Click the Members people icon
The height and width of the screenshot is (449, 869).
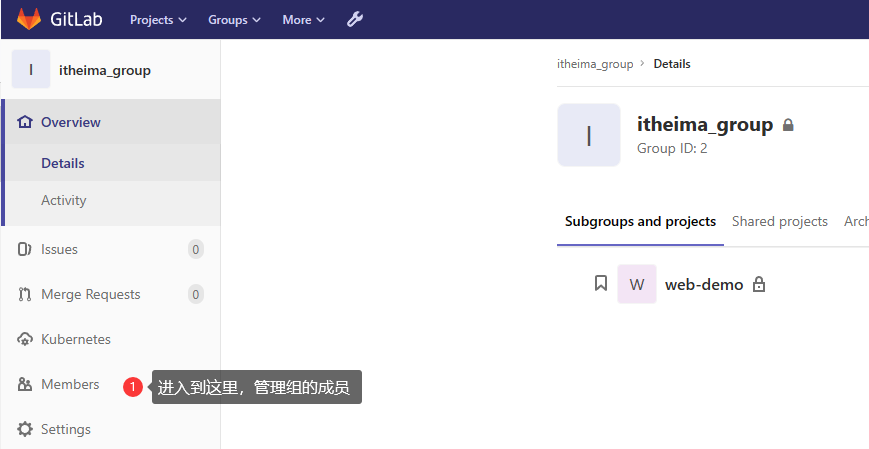(25, 384)
